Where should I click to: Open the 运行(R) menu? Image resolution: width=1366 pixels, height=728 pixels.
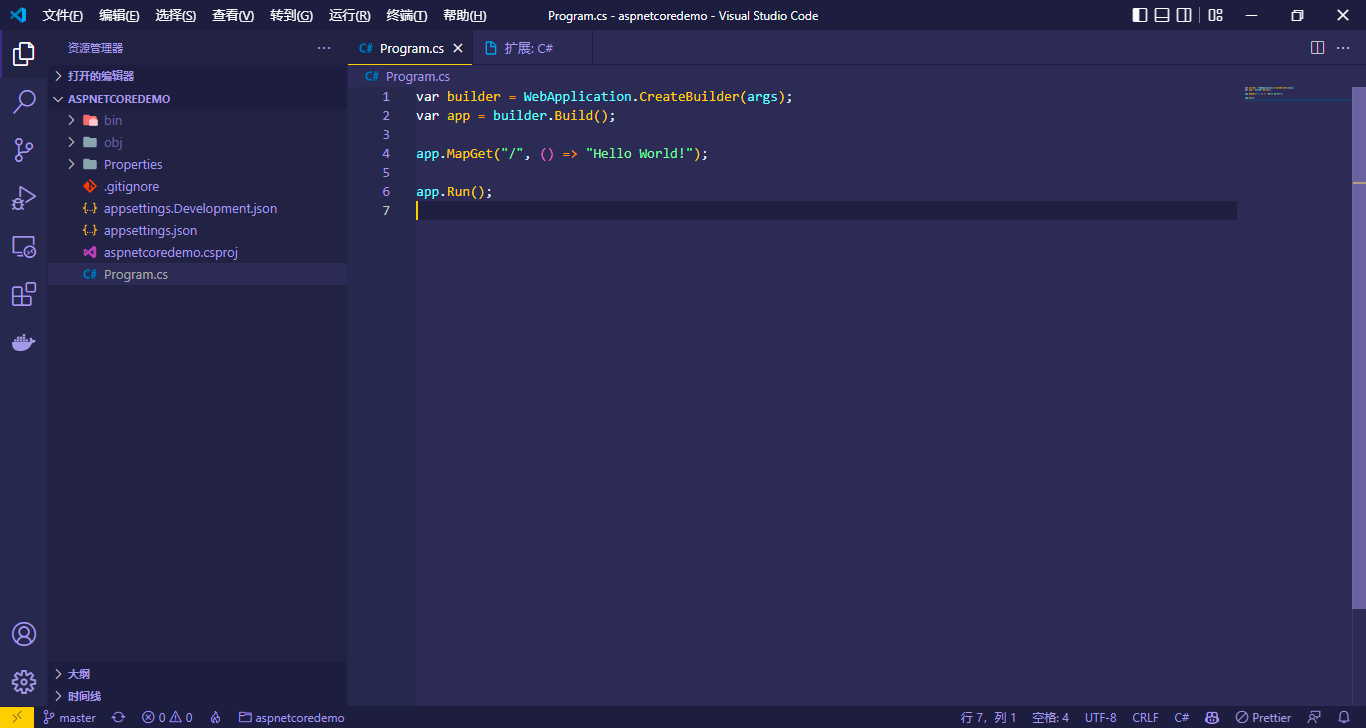coord(349,15)
